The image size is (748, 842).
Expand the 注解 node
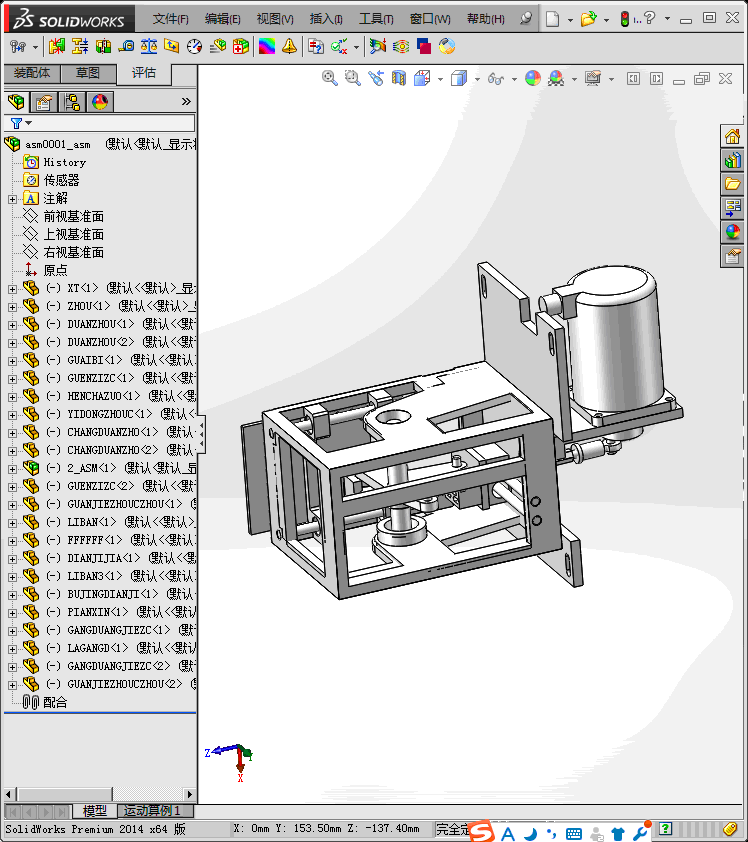[12, 199]
